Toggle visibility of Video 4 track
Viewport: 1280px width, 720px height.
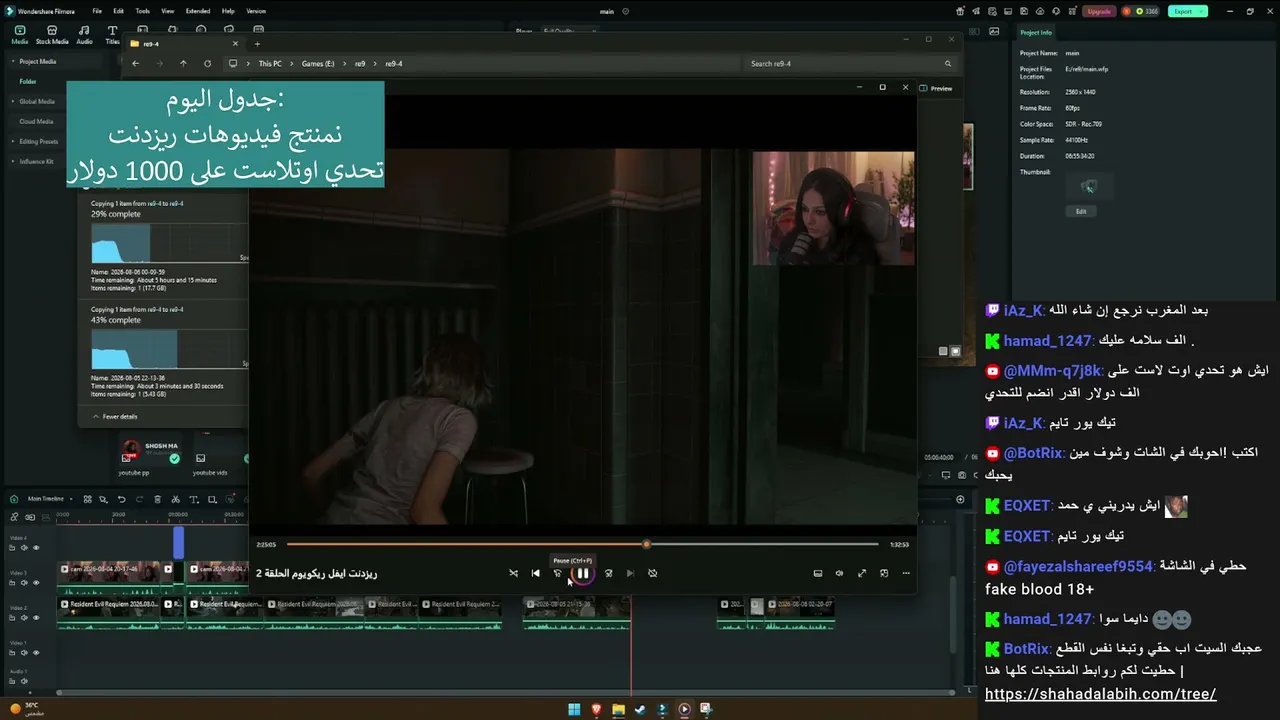click(x=36, y=548)
